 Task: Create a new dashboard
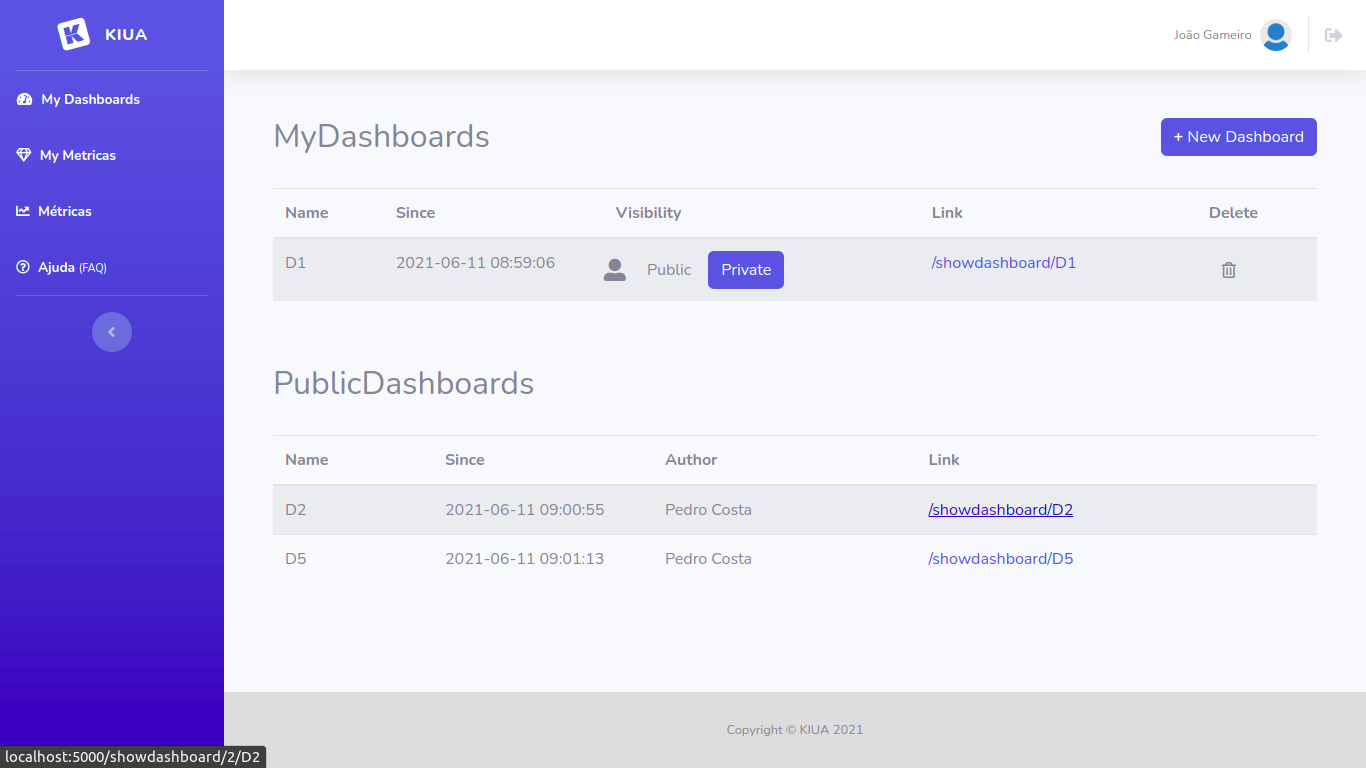pyautogui.click(x=1238, y=137)
